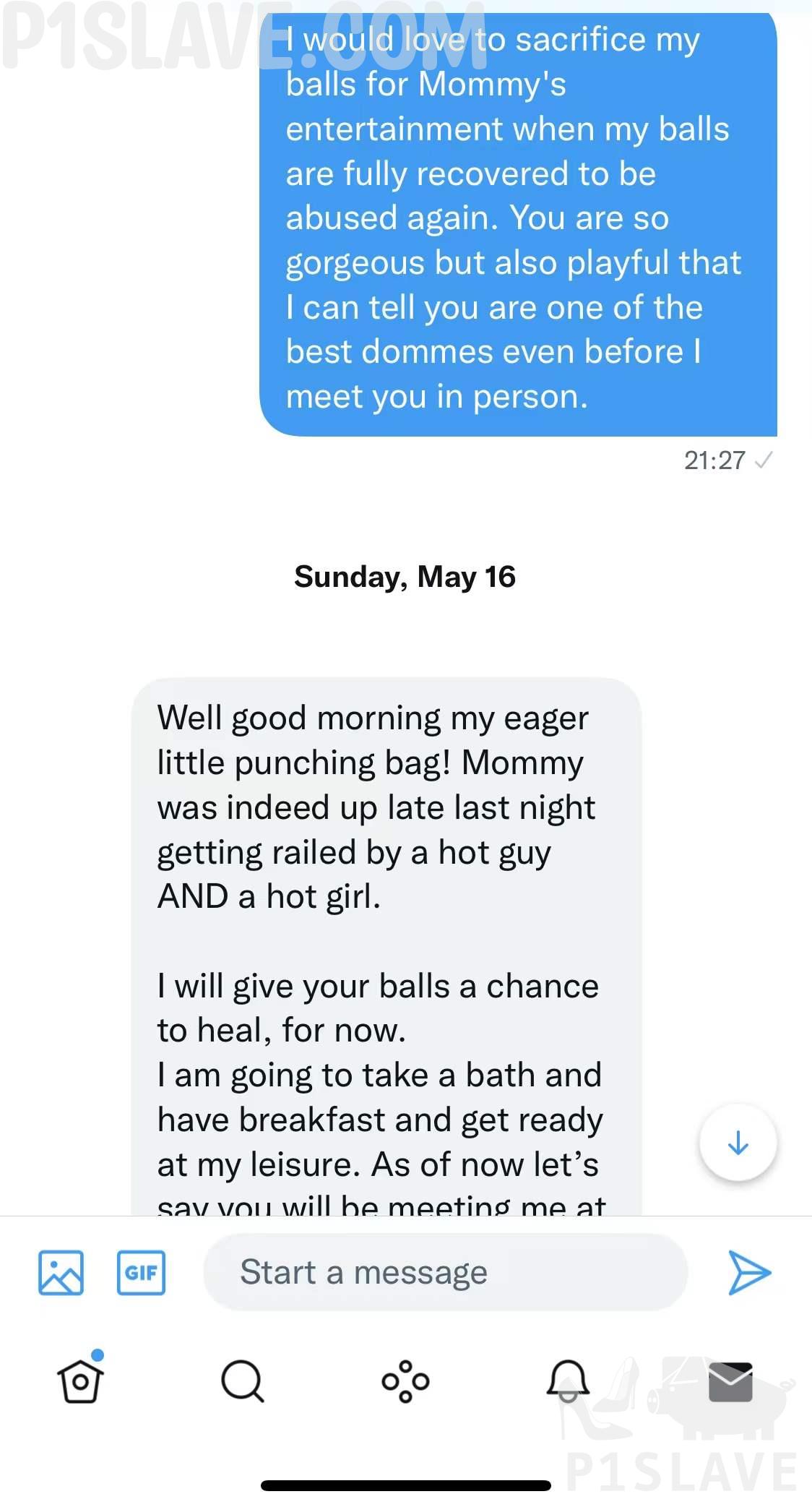
Task: Tap the blue dot on Home icon
Action: pyautogui.click(x=98, y=1354)
